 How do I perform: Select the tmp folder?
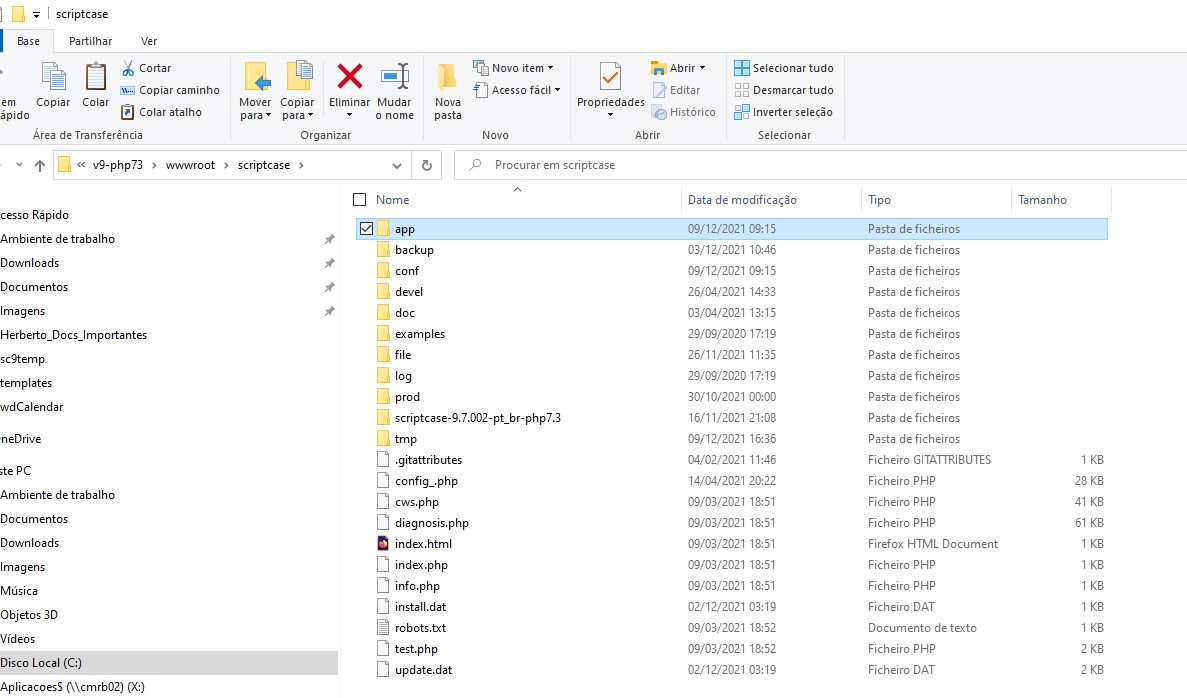coord(406,439)
